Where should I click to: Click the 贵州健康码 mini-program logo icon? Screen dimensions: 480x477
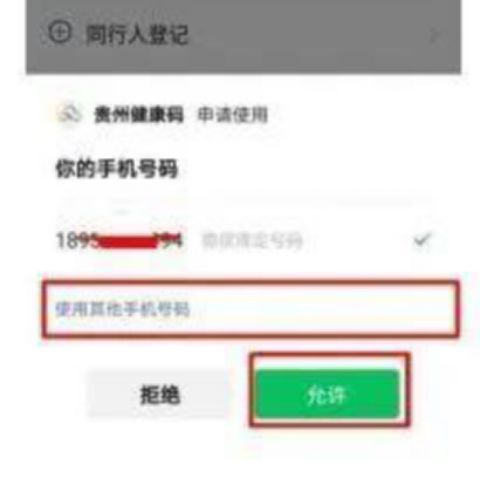pos(69,114)
